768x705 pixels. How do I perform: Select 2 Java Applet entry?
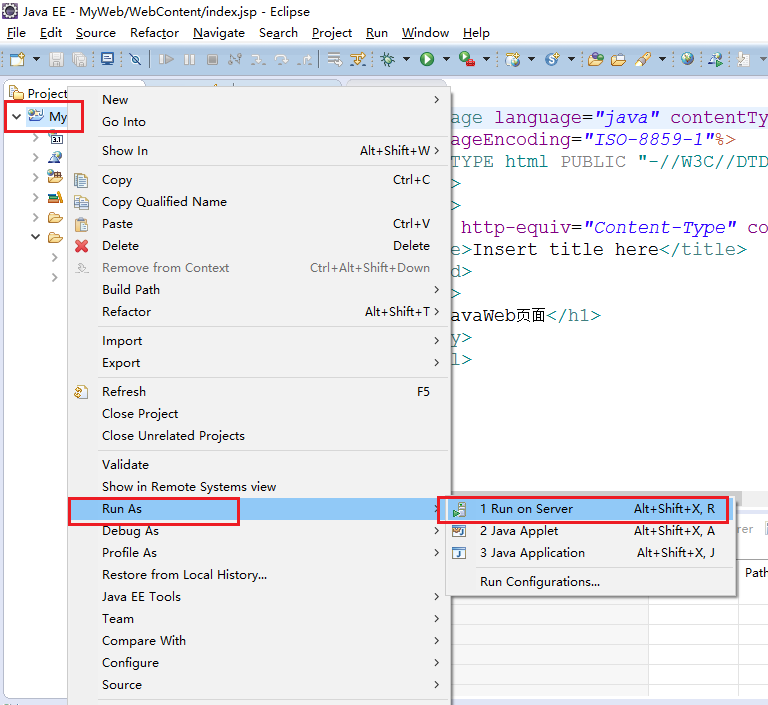click(591, 531)
